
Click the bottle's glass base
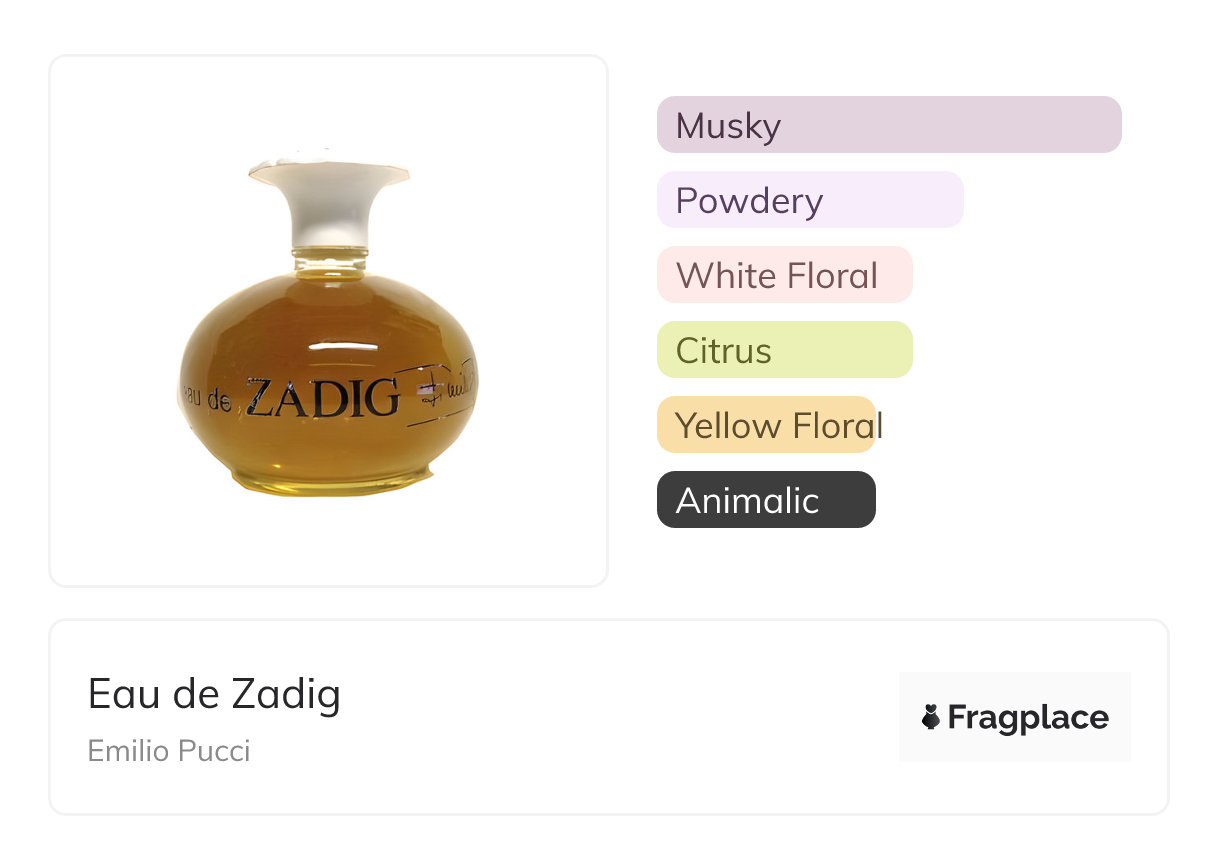(330, 482)
